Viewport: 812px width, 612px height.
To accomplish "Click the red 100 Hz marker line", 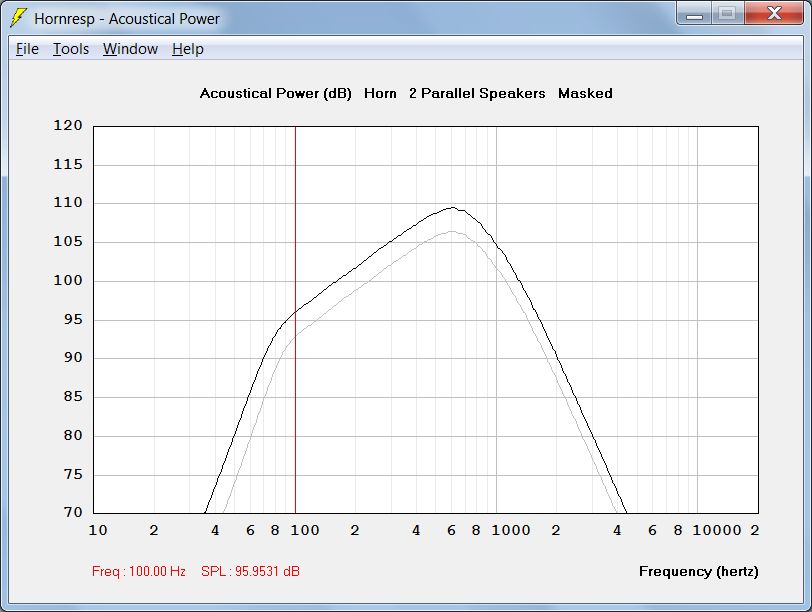I will click(x=295, y=319).
